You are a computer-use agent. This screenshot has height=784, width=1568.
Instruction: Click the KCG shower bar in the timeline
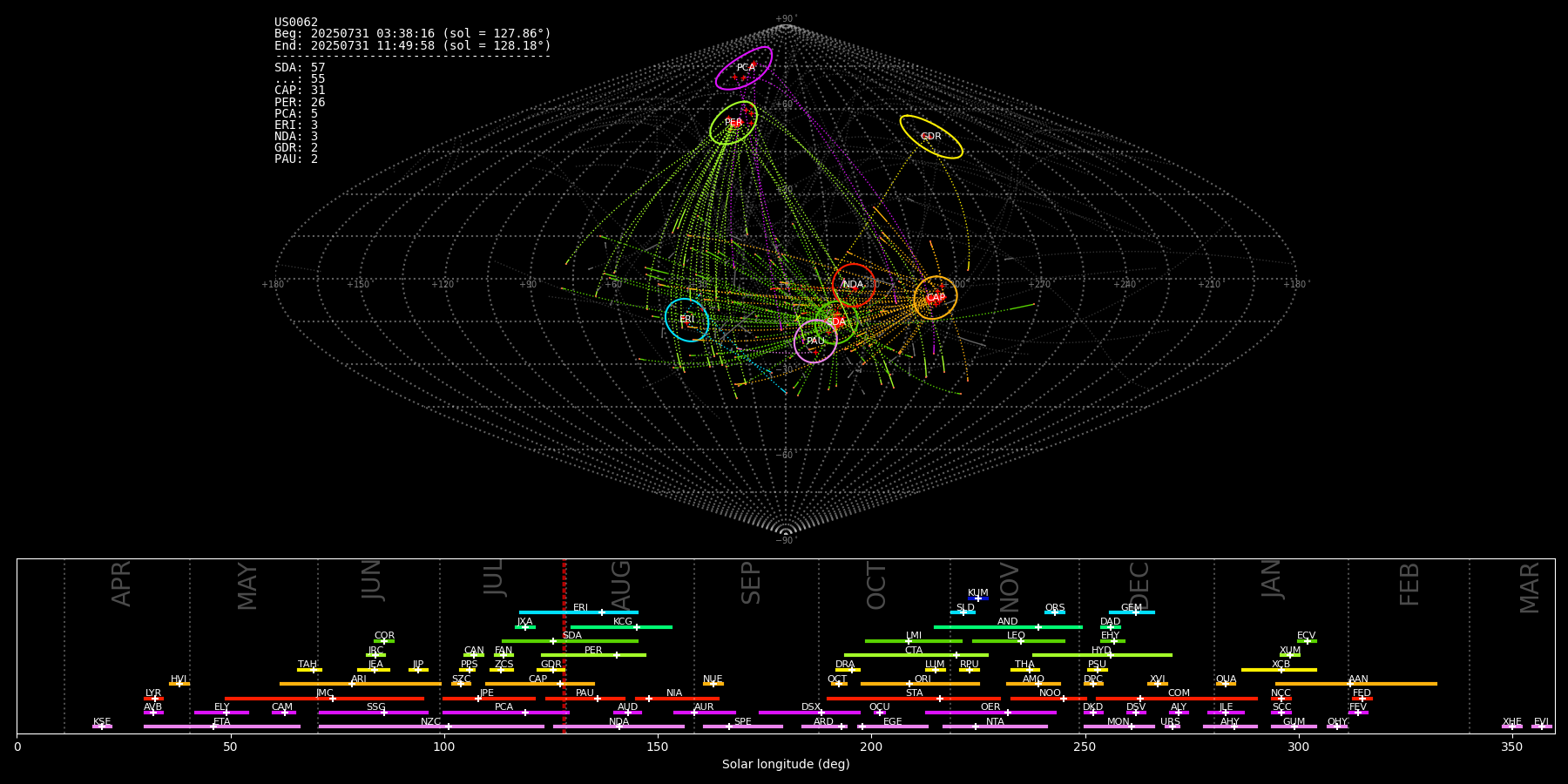coord(621,627)
